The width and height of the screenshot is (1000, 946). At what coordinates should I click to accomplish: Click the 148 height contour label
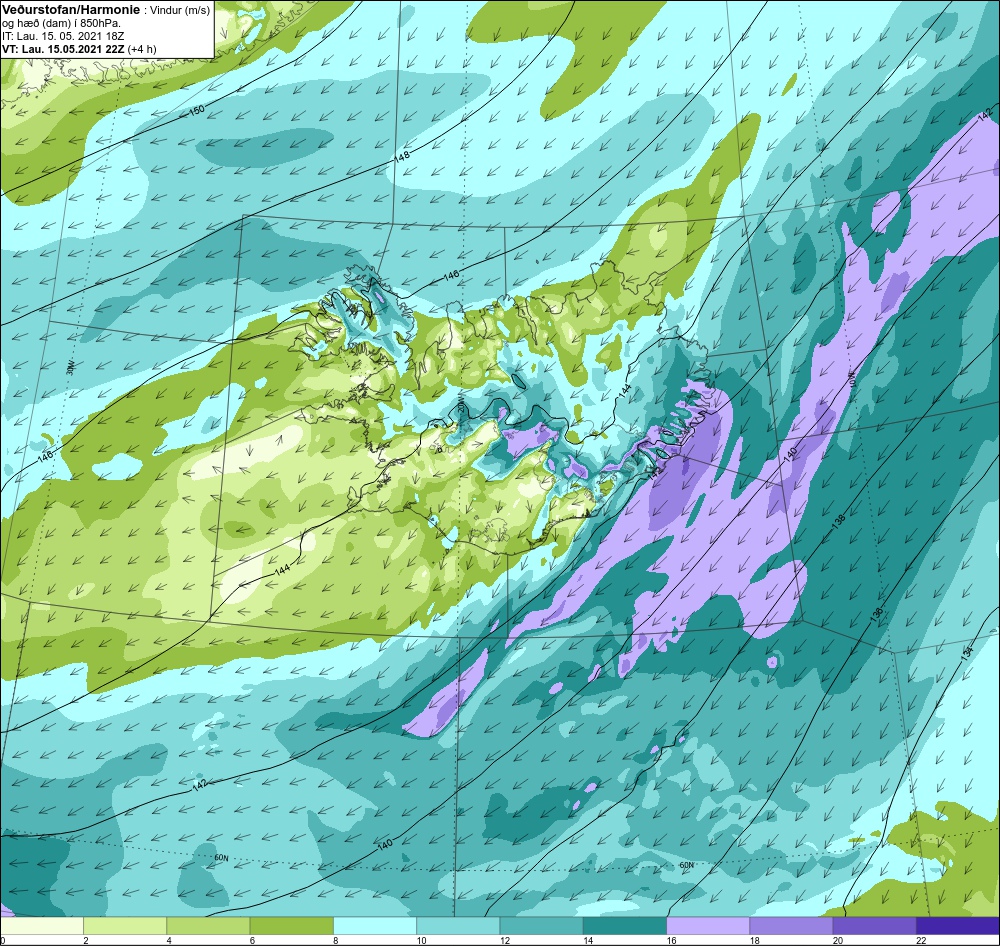coord(402,155)
